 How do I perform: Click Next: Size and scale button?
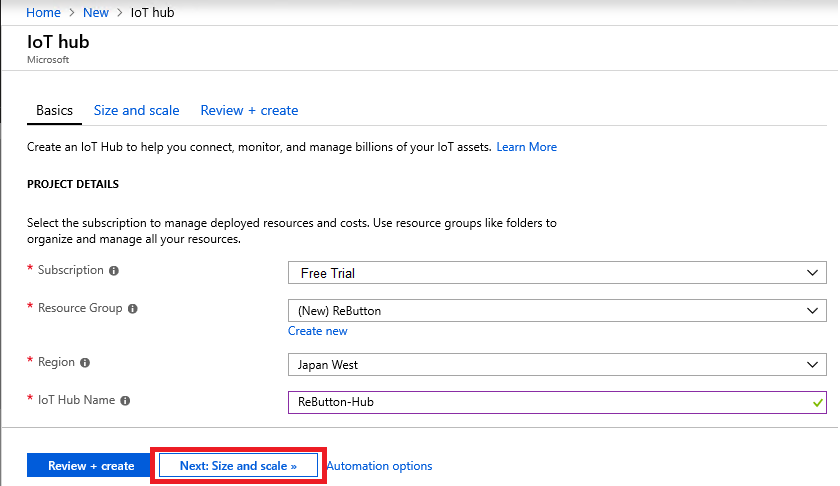238,466
